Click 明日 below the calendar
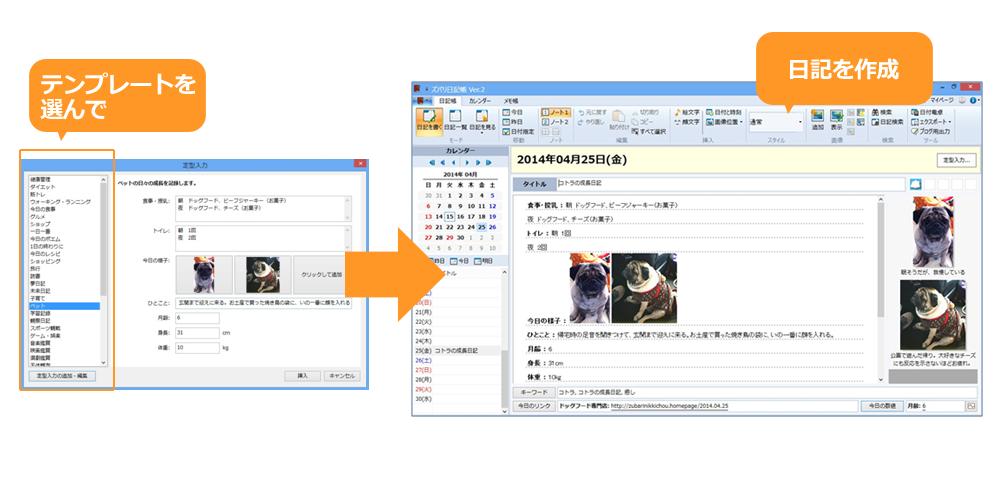1000x500 pixels. point(483,261)
